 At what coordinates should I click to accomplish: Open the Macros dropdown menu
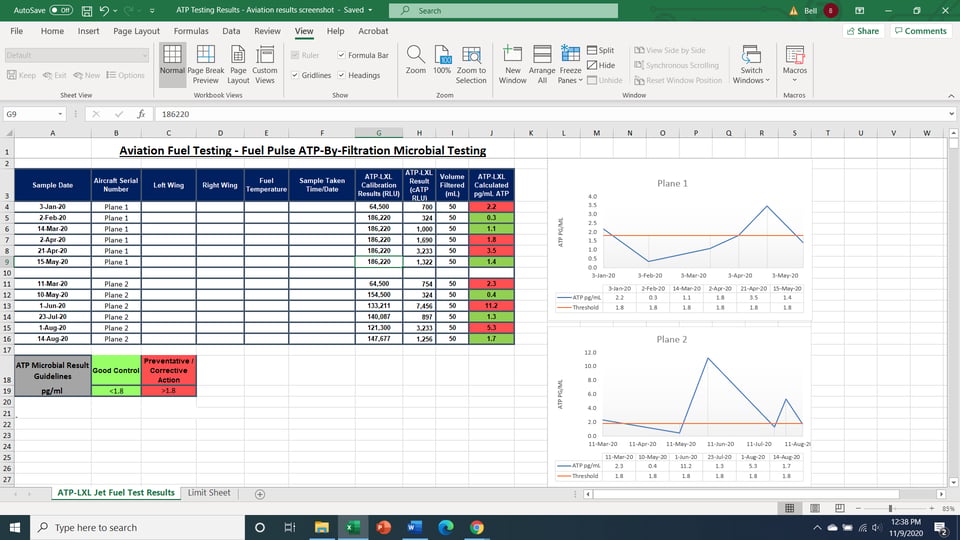[x=795, y=64]
